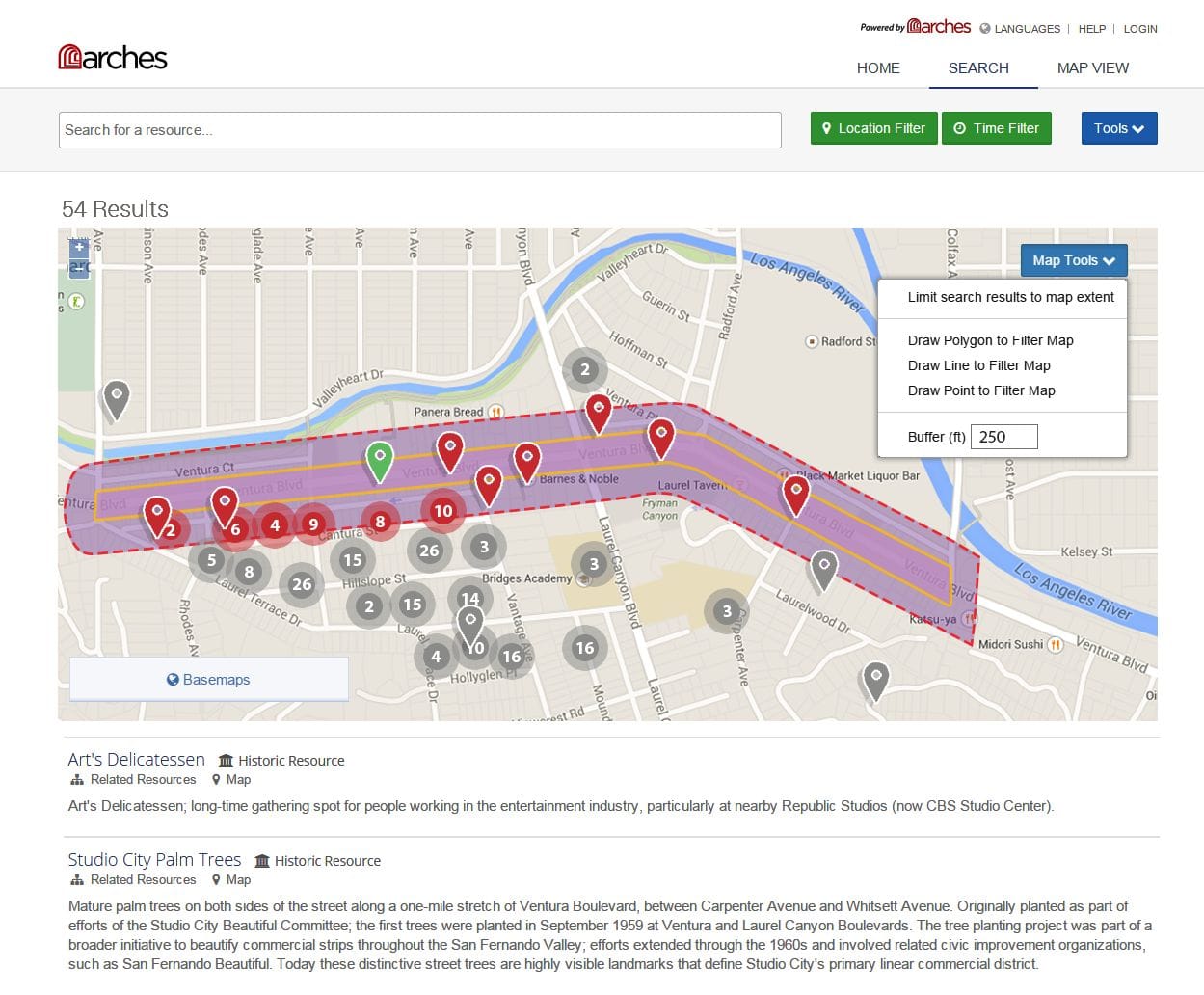The image size is (1204, 995).
Task: Click the gray pin near Laurelwood Dr
Action: pos(823,567)
